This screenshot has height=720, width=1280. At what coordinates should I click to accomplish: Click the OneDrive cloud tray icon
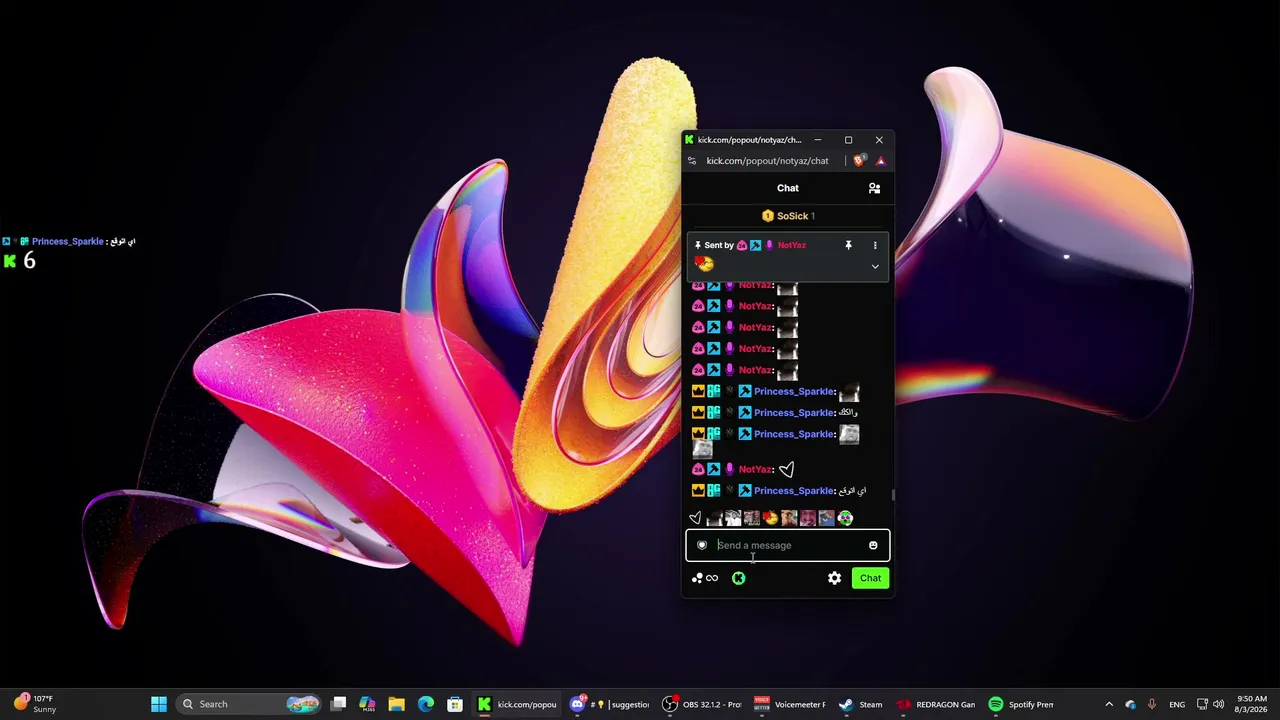pyautogui.click(x=1130, y=704)
